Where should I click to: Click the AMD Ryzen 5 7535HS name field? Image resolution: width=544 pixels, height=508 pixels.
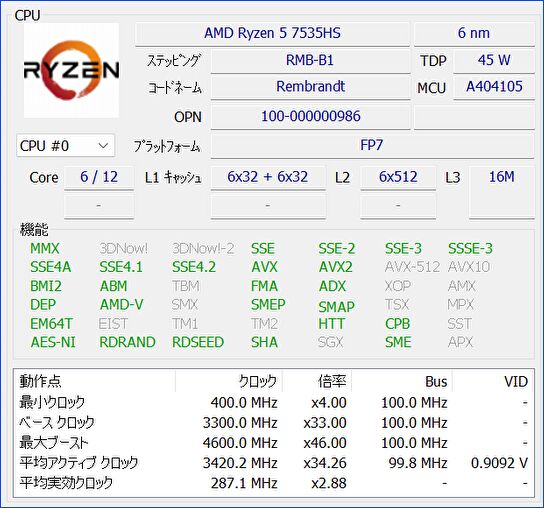[x=272, y=34]
